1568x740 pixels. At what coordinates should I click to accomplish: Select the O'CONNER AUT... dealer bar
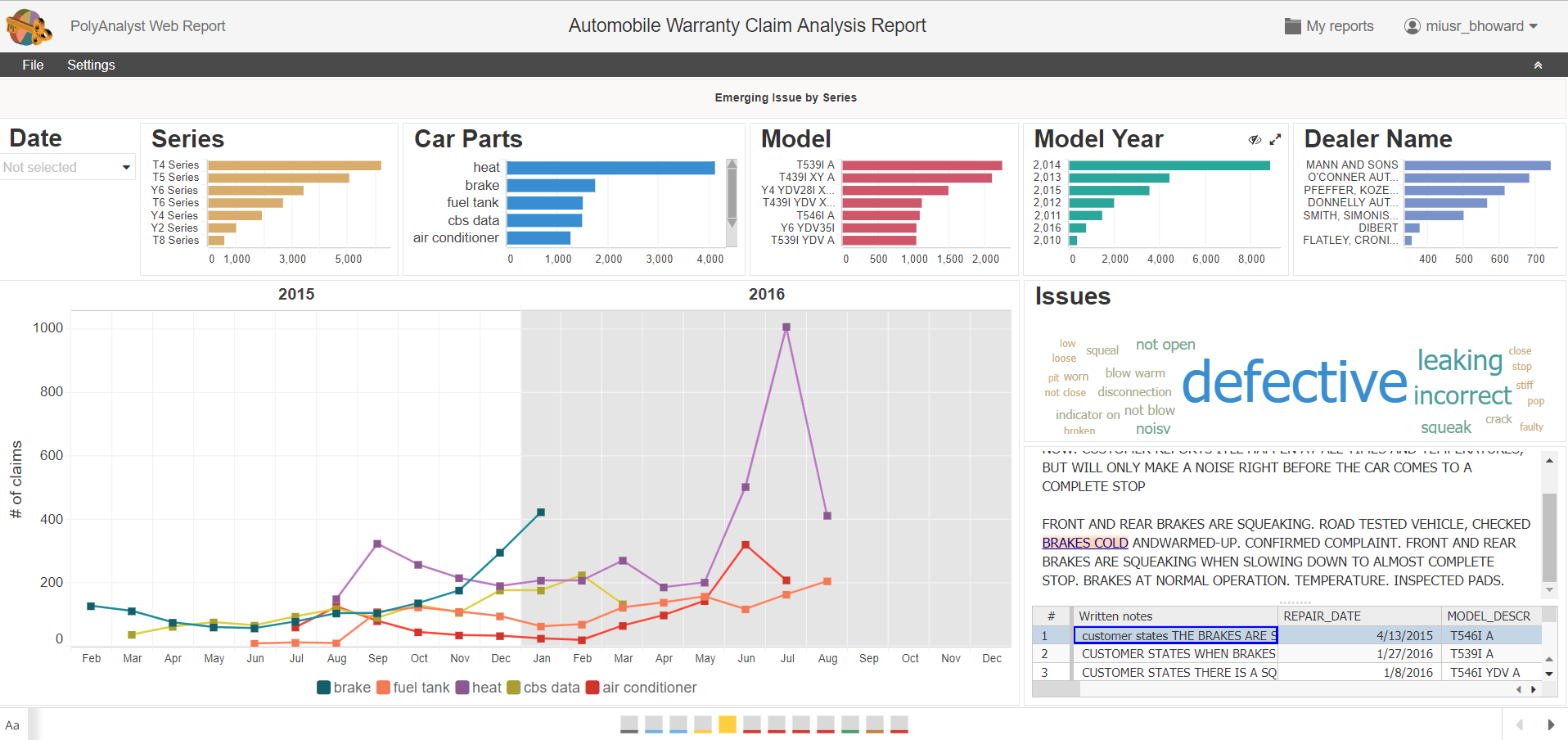coord(1467,178)
